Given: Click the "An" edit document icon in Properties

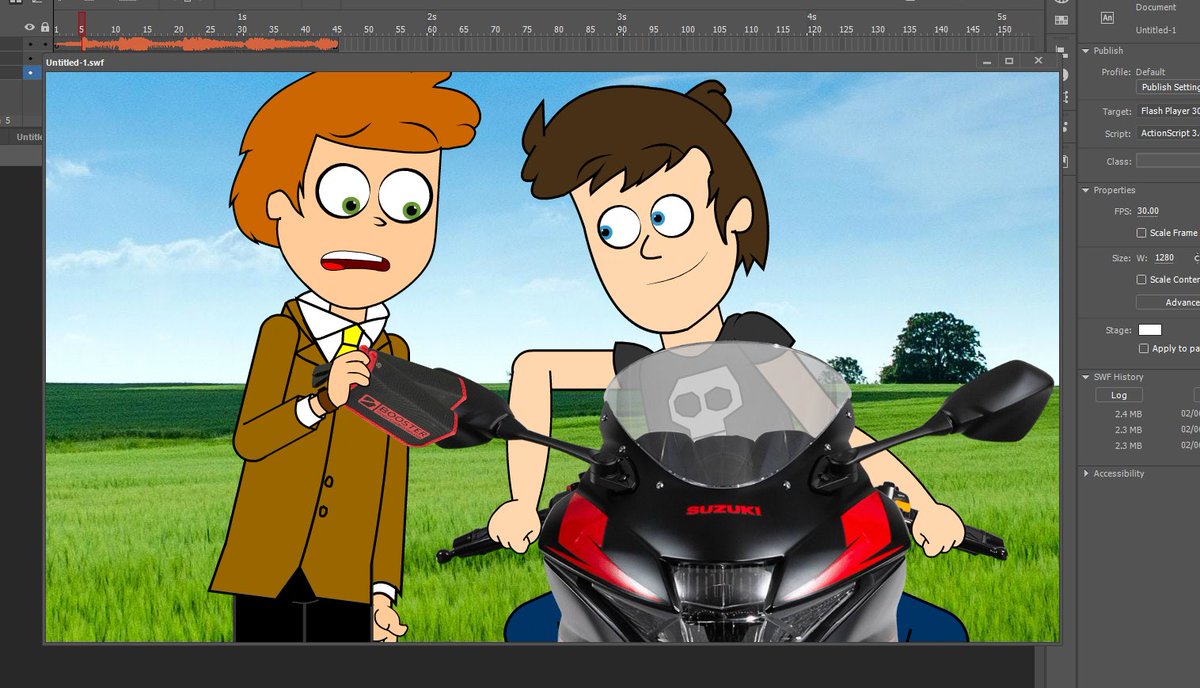Looking at the screenshot, I should 1109,17.
